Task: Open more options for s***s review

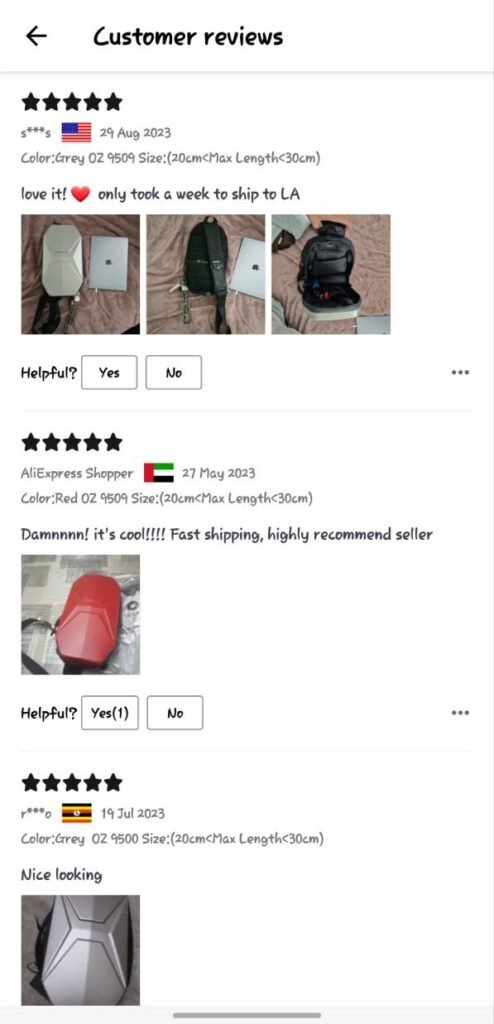Action: click(x=460, y=372)
